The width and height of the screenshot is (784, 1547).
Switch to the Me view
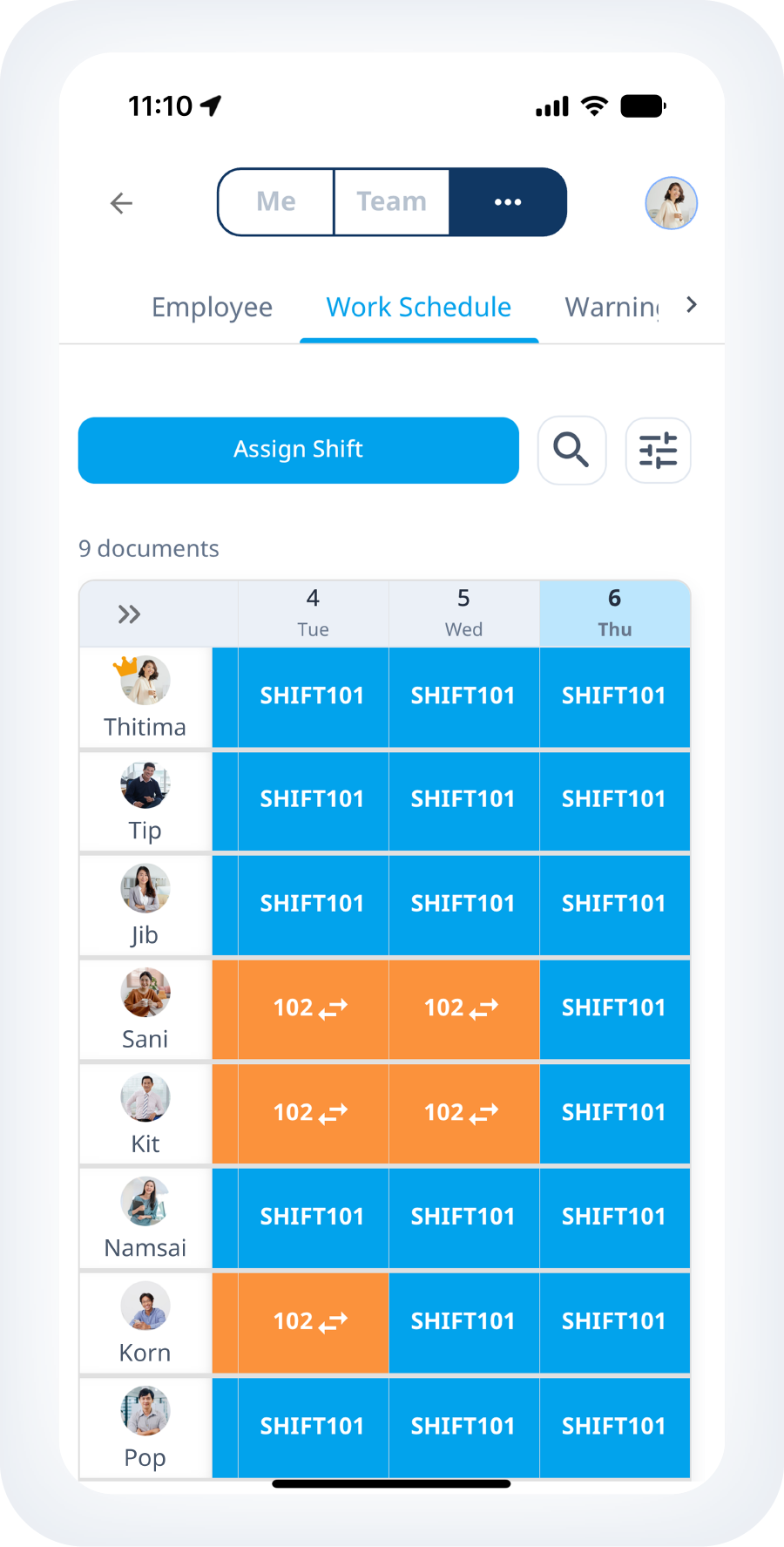[x=276, y=202]
